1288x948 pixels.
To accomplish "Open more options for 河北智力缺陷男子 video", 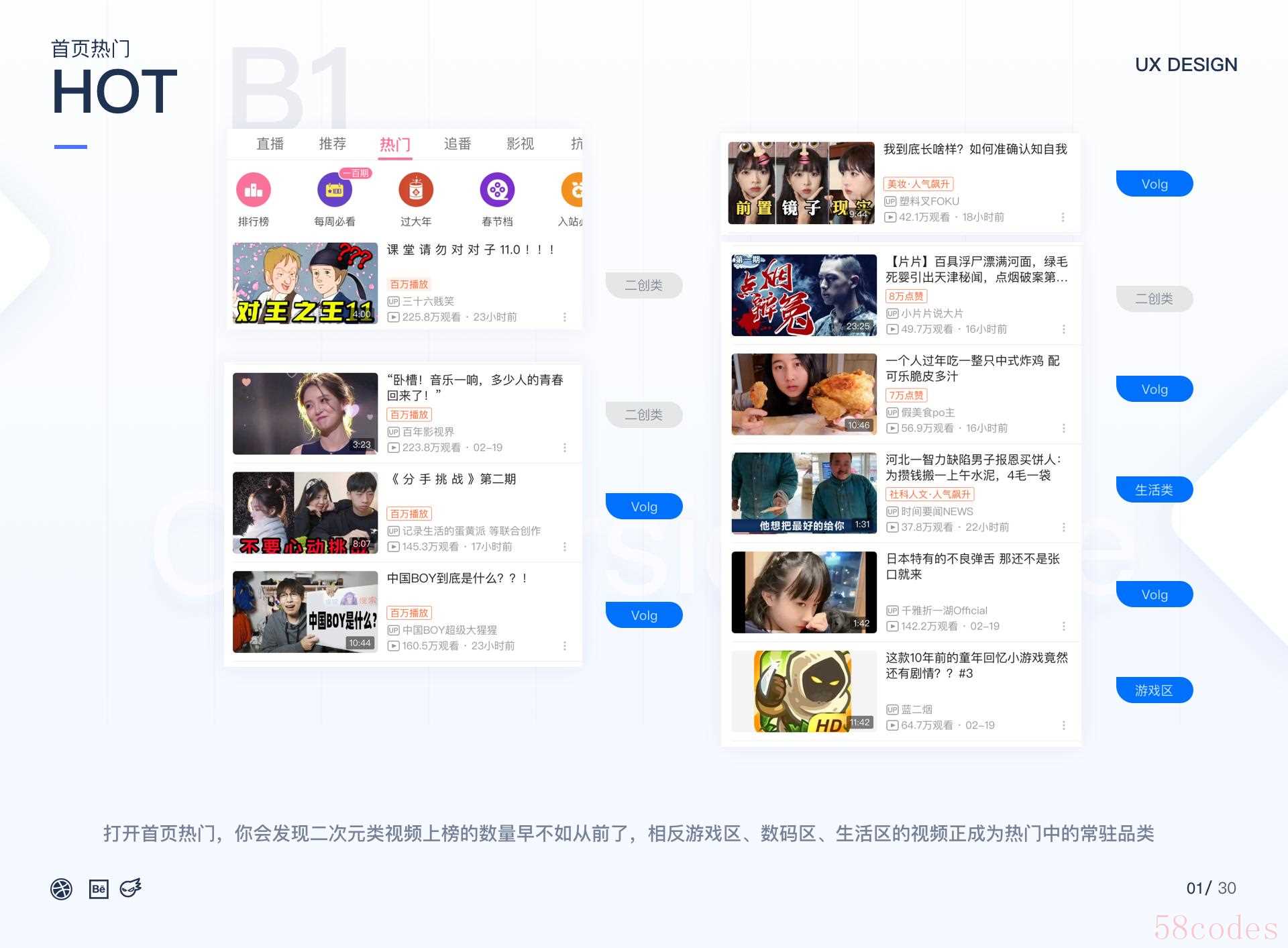I will pyautogui.click(x=1064, y=527).
